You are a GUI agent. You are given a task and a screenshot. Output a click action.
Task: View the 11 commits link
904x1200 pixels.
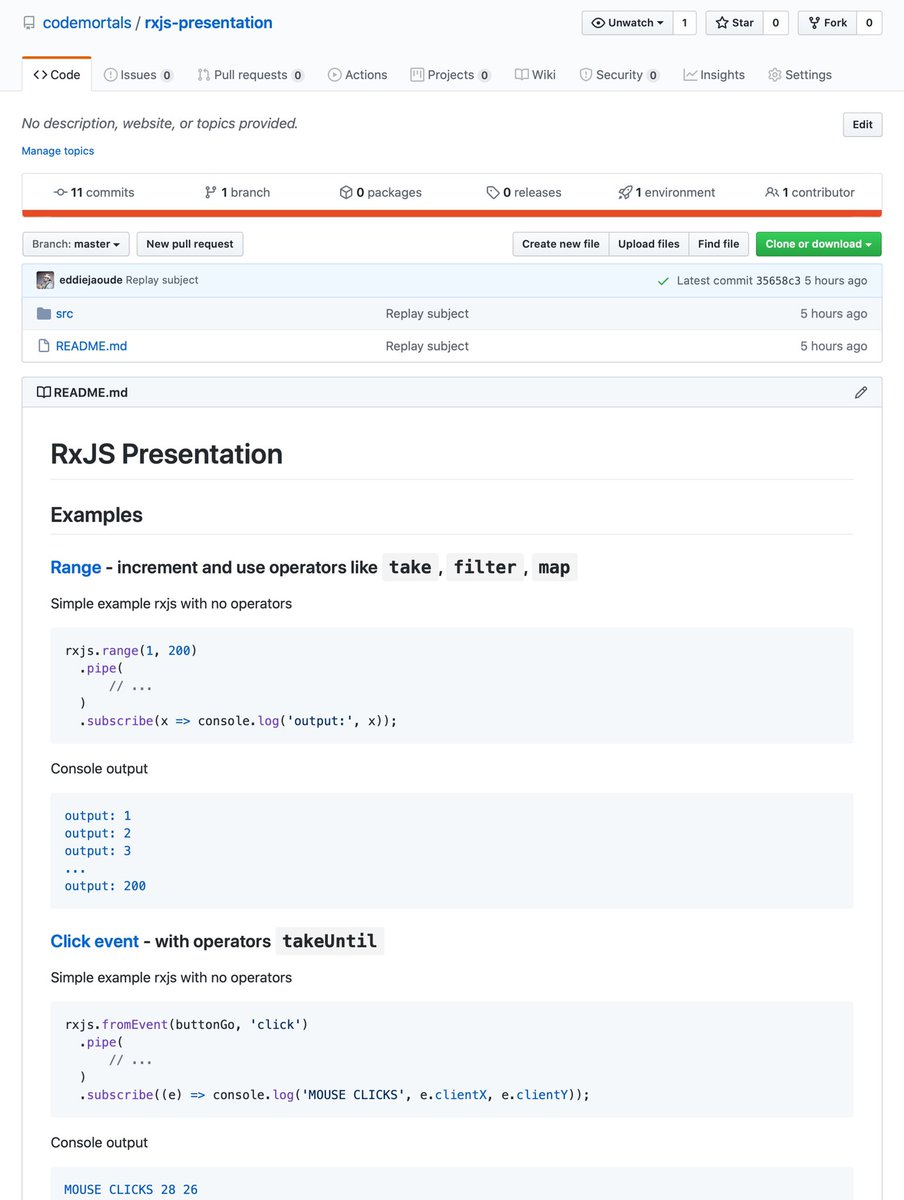(x=94, y=192)
